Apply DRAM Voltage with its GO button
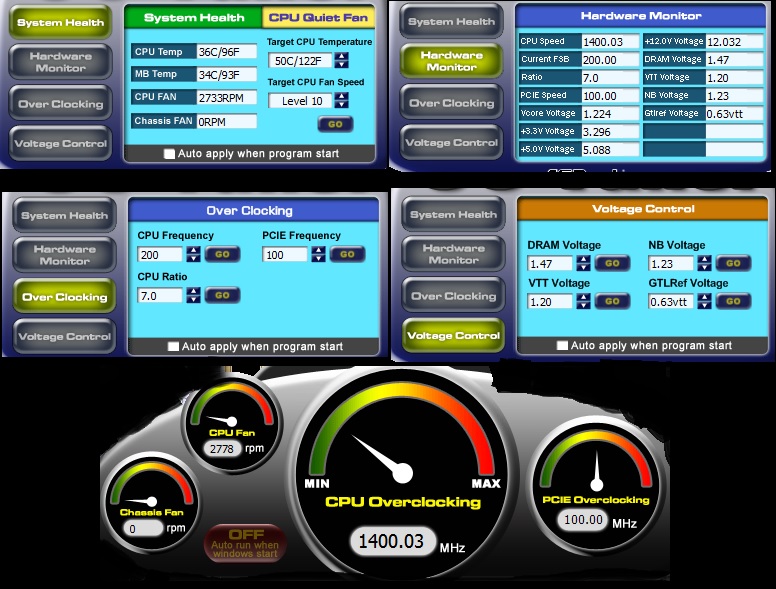This screenshot has height=589, width=776. pyautogui.click(x=612, y=263)
